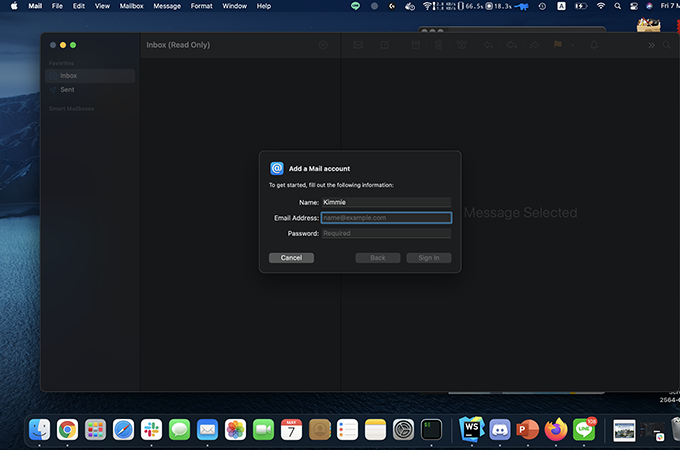Open Slack from the Dock
Screen dimensions: 680x450
pos(151,430)
